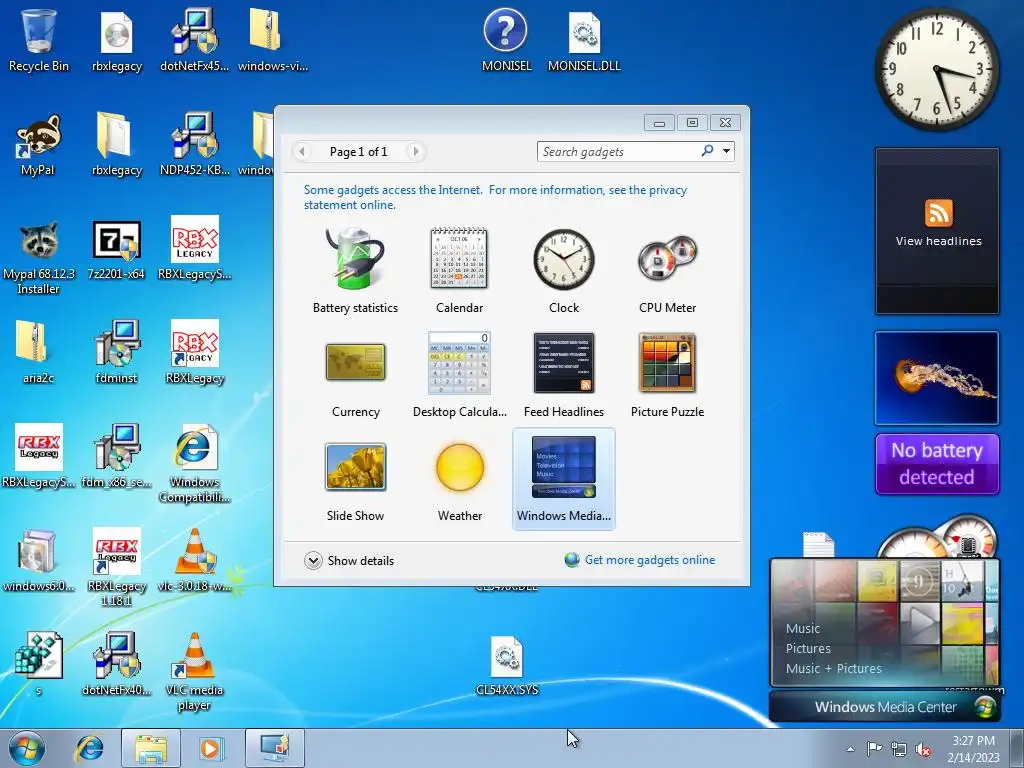Viewport: 1024px width, 768px height.
Task: Select the Desktop Calculator gadget
Action: [x=459, y=375]
